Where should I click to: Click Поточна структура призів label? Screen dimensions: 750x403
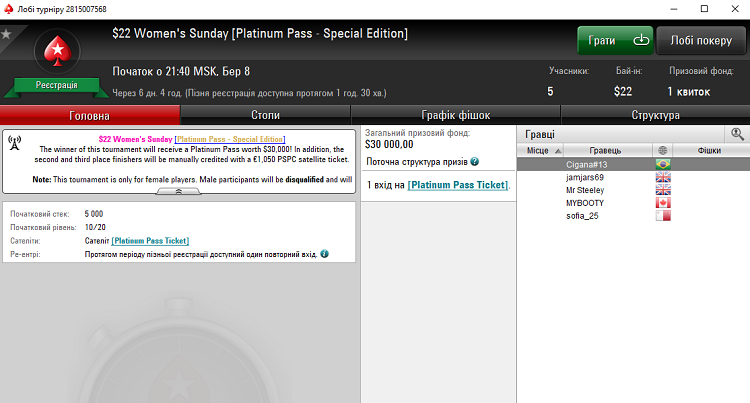[x=417, y=162]
